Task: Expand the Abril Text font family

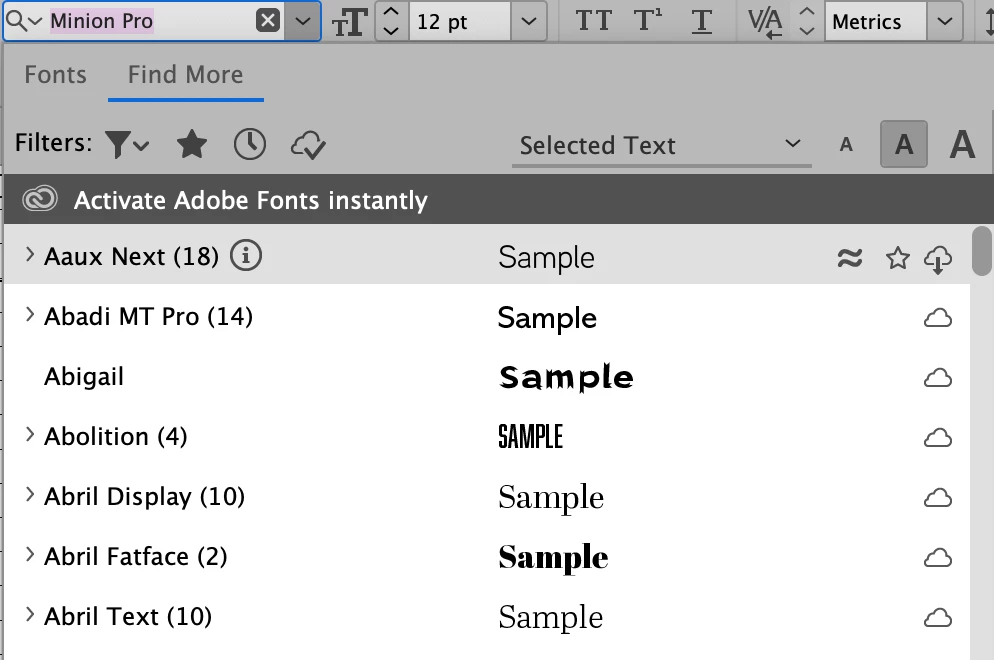Action: pyautogui.click(x=29, y=614)
